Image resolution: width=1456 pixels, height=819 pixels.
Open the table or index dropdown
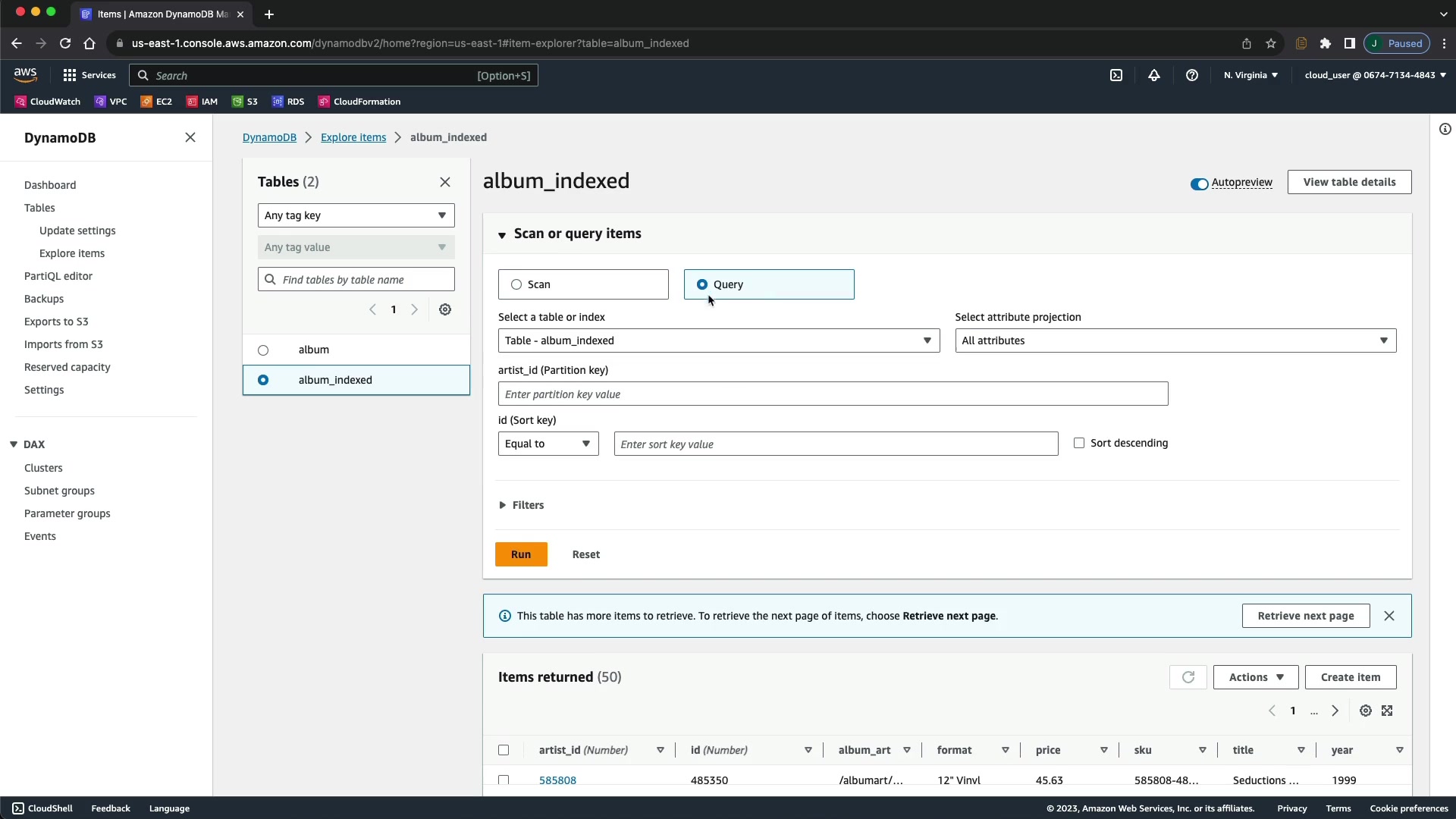718,340
